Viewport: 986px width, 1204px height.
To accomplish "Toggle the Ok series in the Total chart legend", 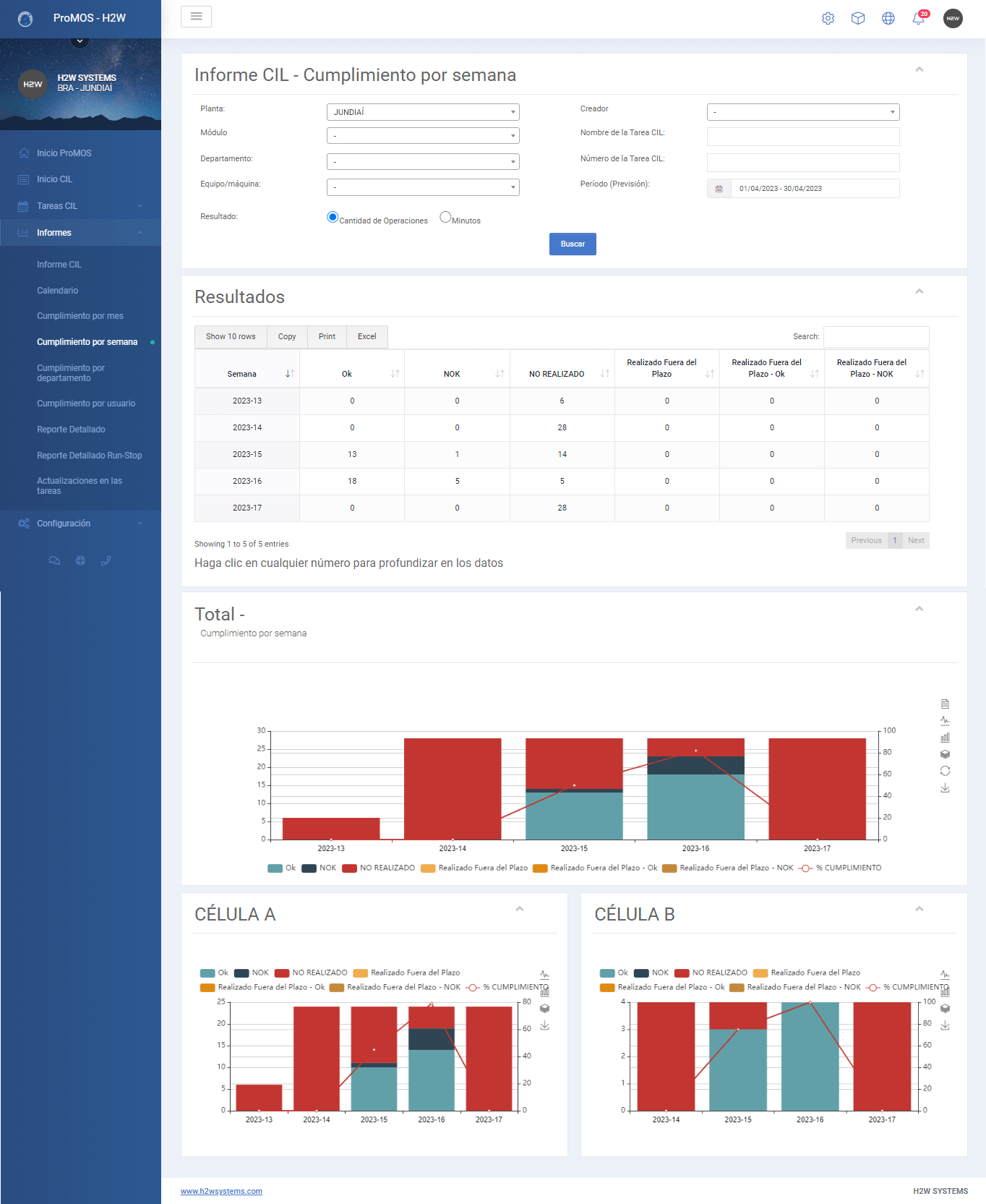I will tap(282, 868).
